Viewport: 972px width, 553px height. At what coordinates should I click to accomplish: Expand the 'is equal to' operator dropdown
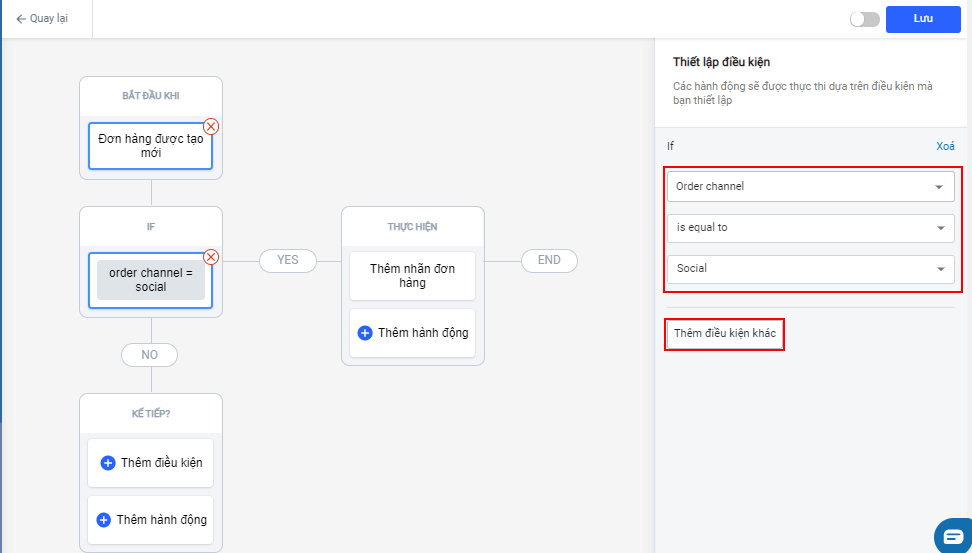point(810,228)
